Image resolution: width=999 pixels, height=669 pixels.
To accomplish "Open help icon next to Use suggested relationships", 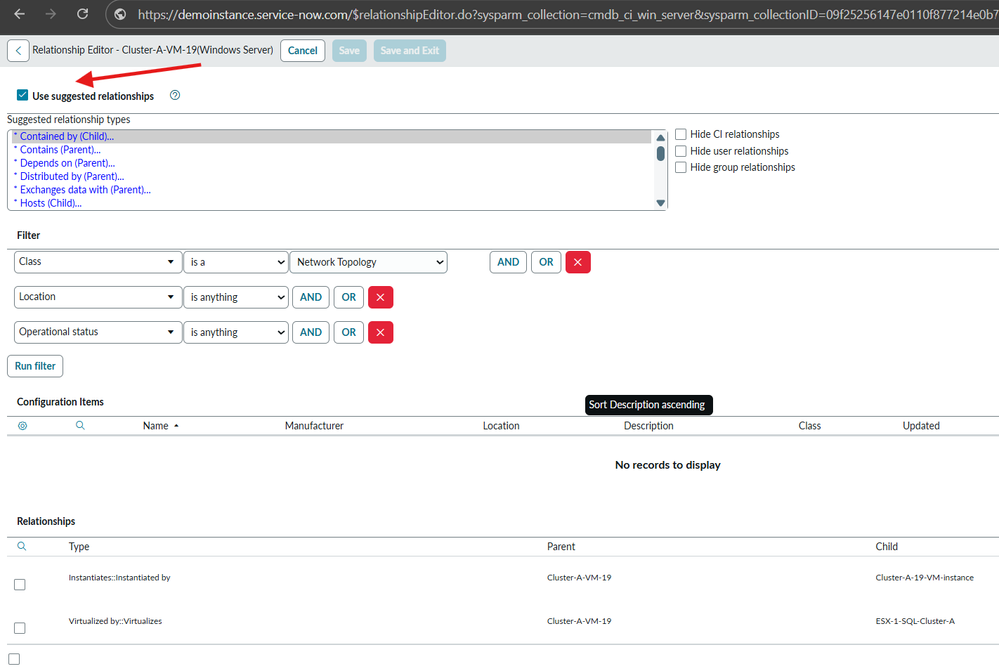I will pos(175,95).
